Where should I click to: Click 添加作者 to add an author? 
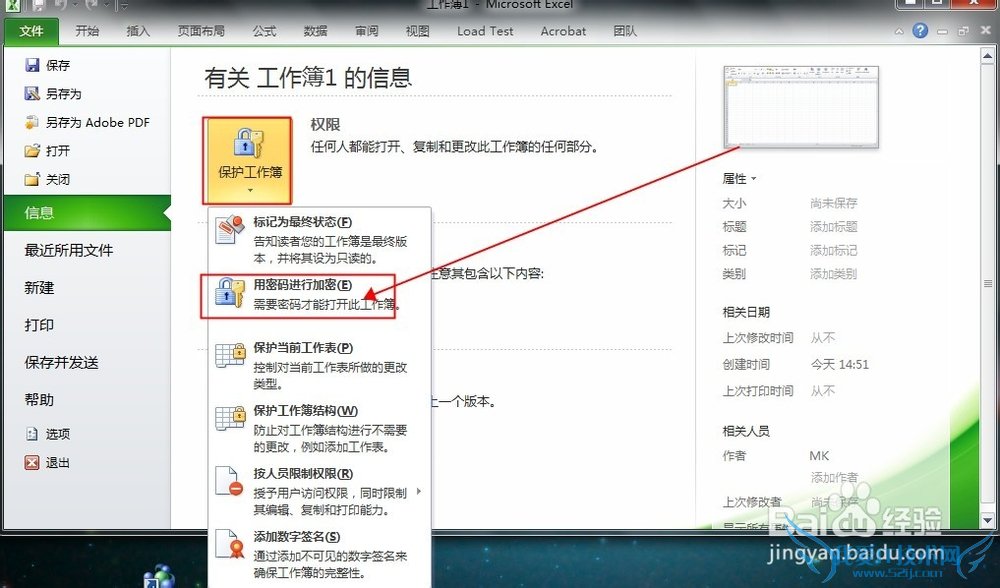(x=834, y=478)
